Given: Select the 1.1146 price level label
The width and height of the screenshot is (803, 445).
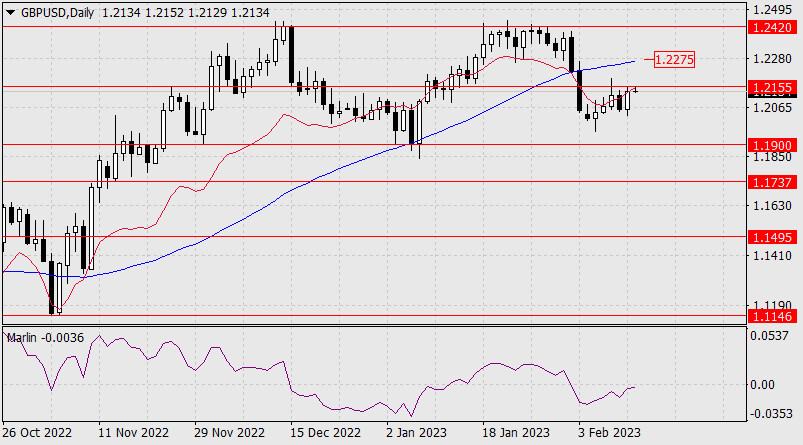Looking at the screenshot, I should tap(771, 316).
